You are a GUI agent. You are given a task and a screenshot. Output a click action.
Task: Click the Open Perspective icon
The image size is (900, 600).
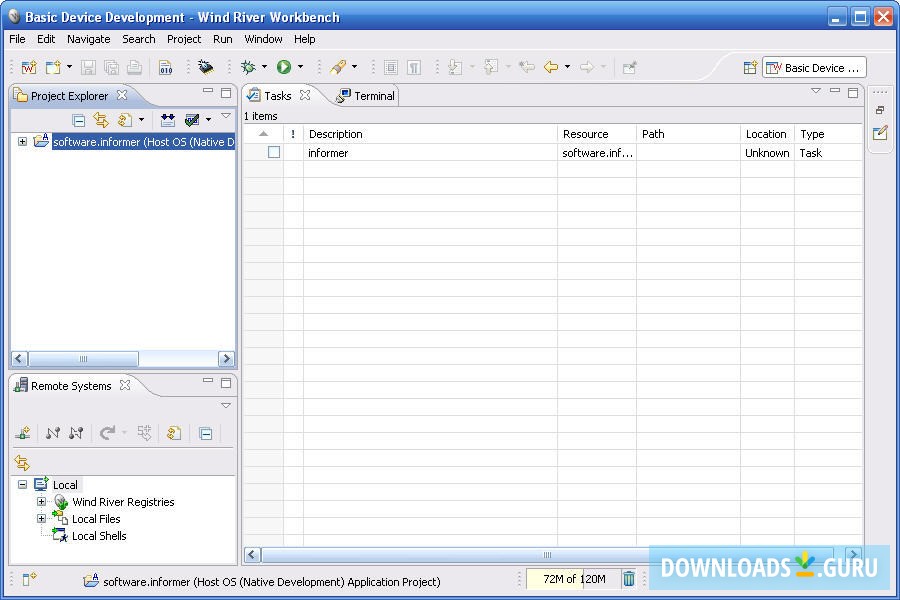(750, 68)
